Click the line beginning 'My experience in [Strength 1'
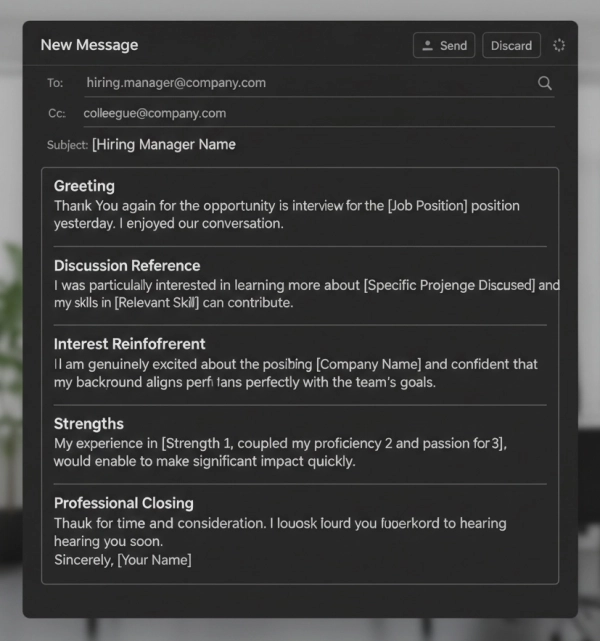This screenshot has height=641, width=600. pyautogui.click(x=280, y=443)
